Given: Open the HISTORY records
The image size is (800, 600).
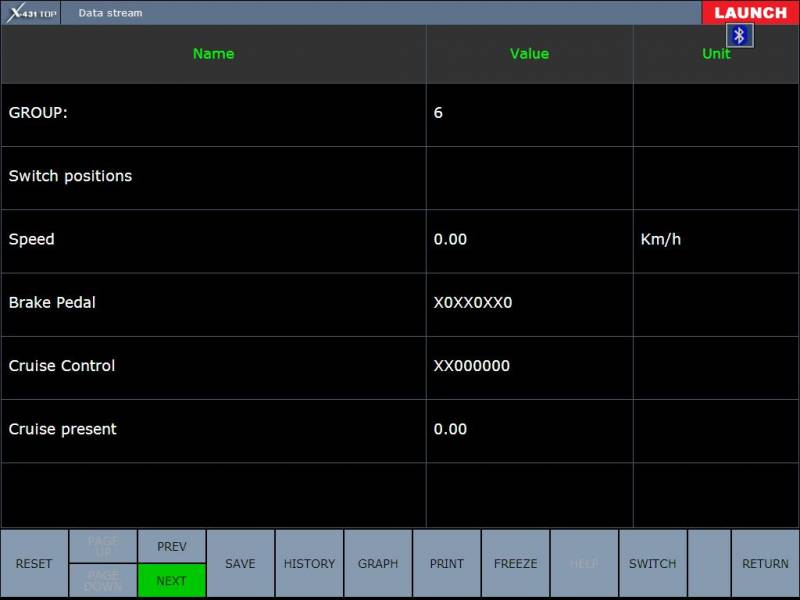Looking at the screenshot, I should point(309,564).
